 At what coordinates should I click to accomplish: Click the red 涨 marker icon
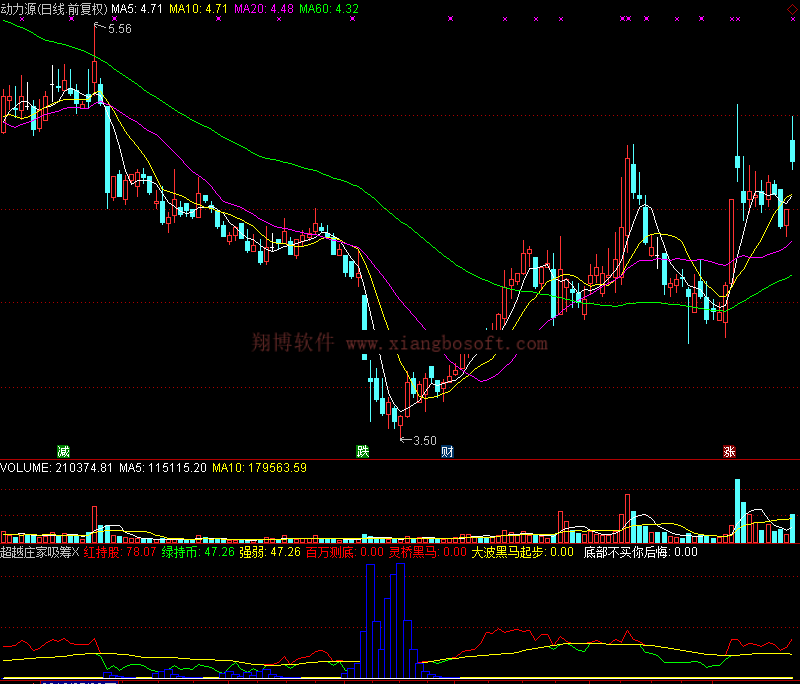click(729, 452)
